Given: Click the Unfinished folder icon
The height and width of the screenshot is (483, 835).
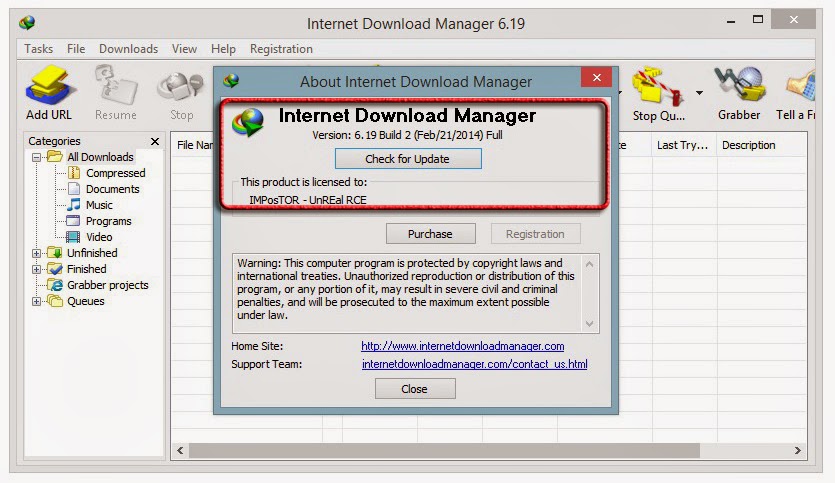Looking at the screenshot, I should click(x=55, y=252).
